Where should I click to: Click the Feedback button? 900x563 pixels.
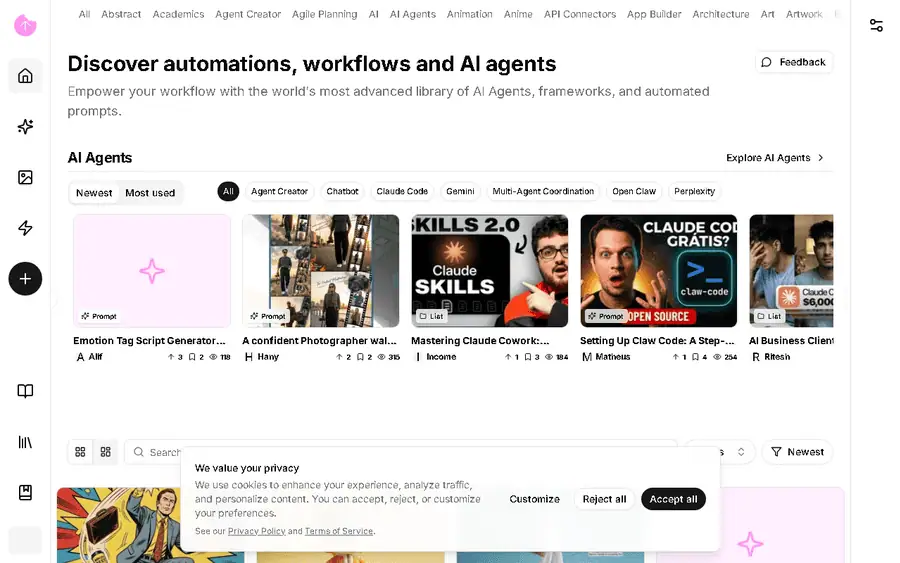794,62
